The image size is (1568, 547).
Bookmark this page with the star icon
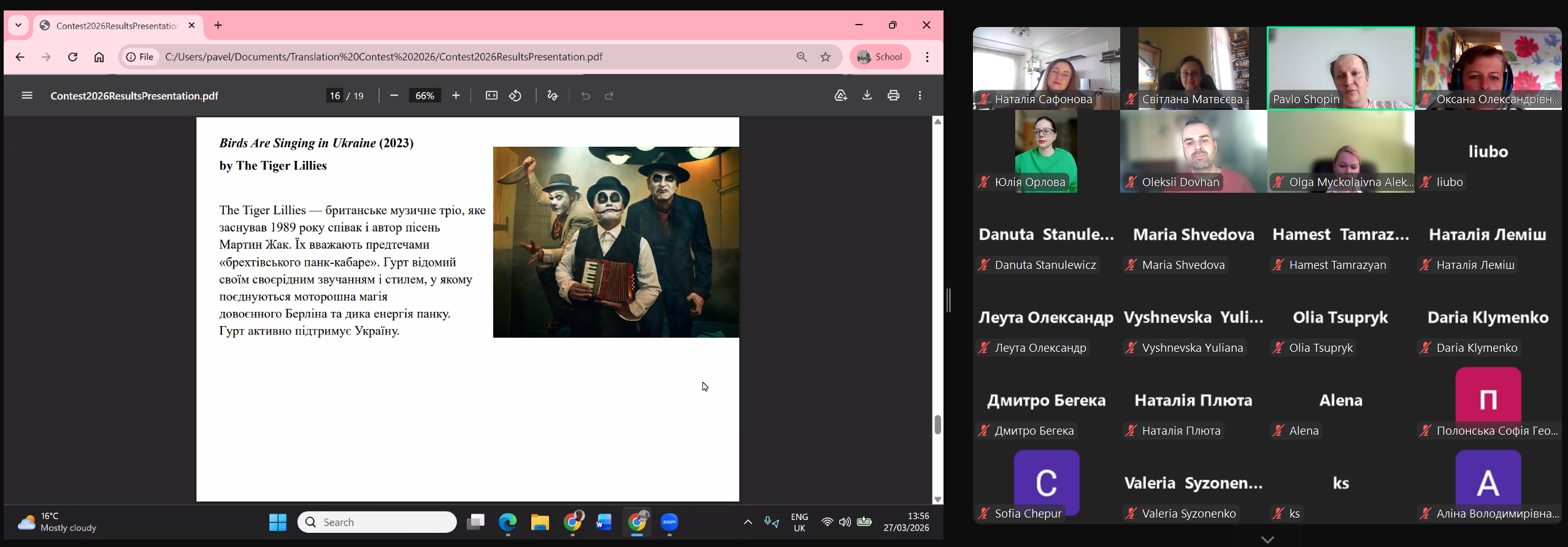826,57
